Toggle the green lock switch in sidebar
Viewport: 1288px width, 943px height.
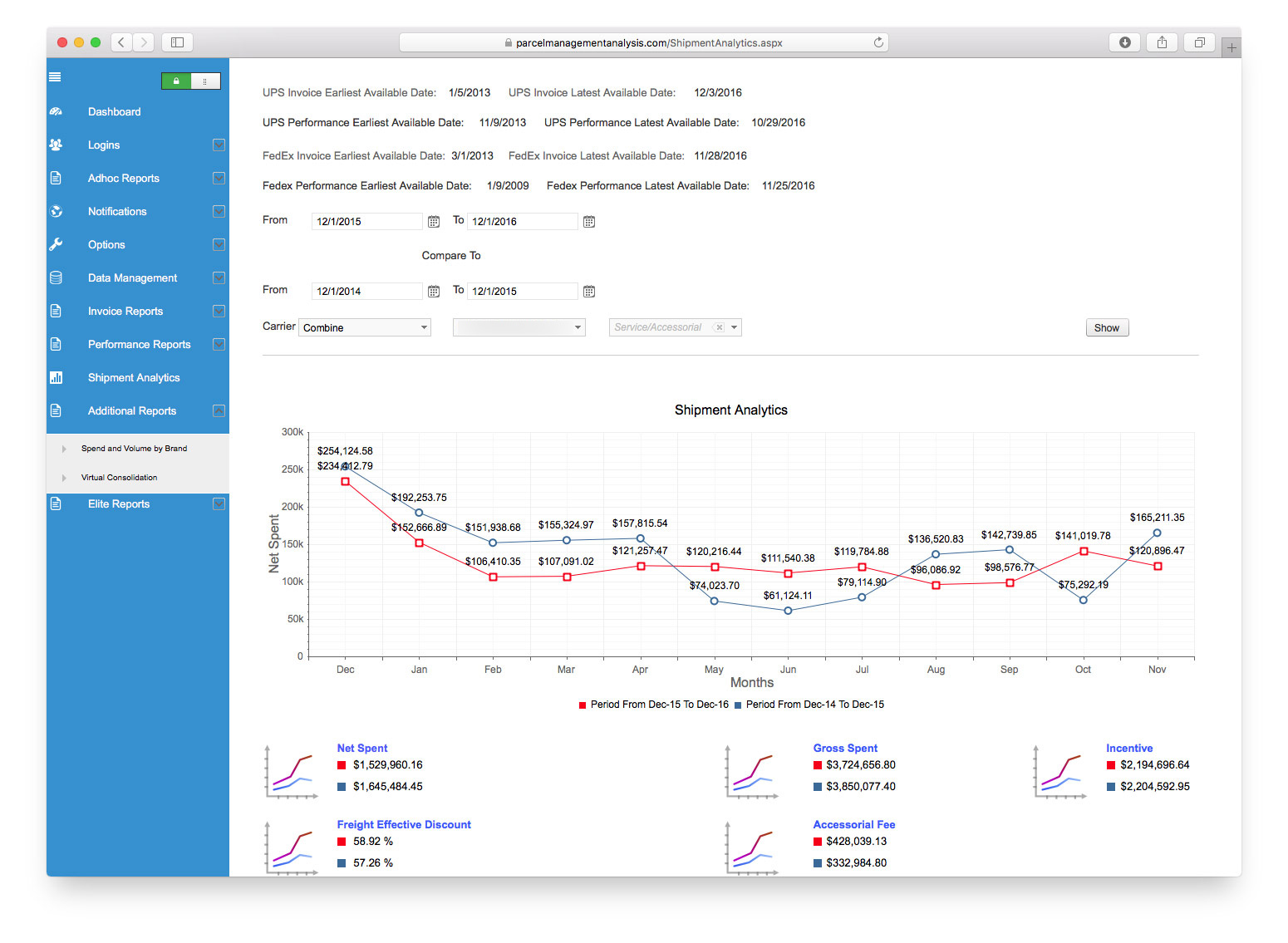click(x=190, y=81)
